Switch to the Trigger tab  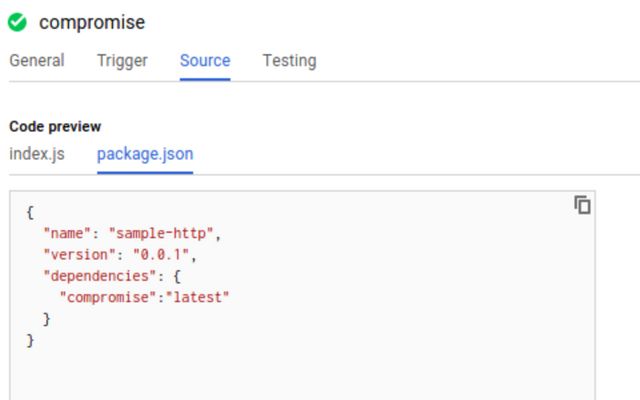[x=122, y=60]
